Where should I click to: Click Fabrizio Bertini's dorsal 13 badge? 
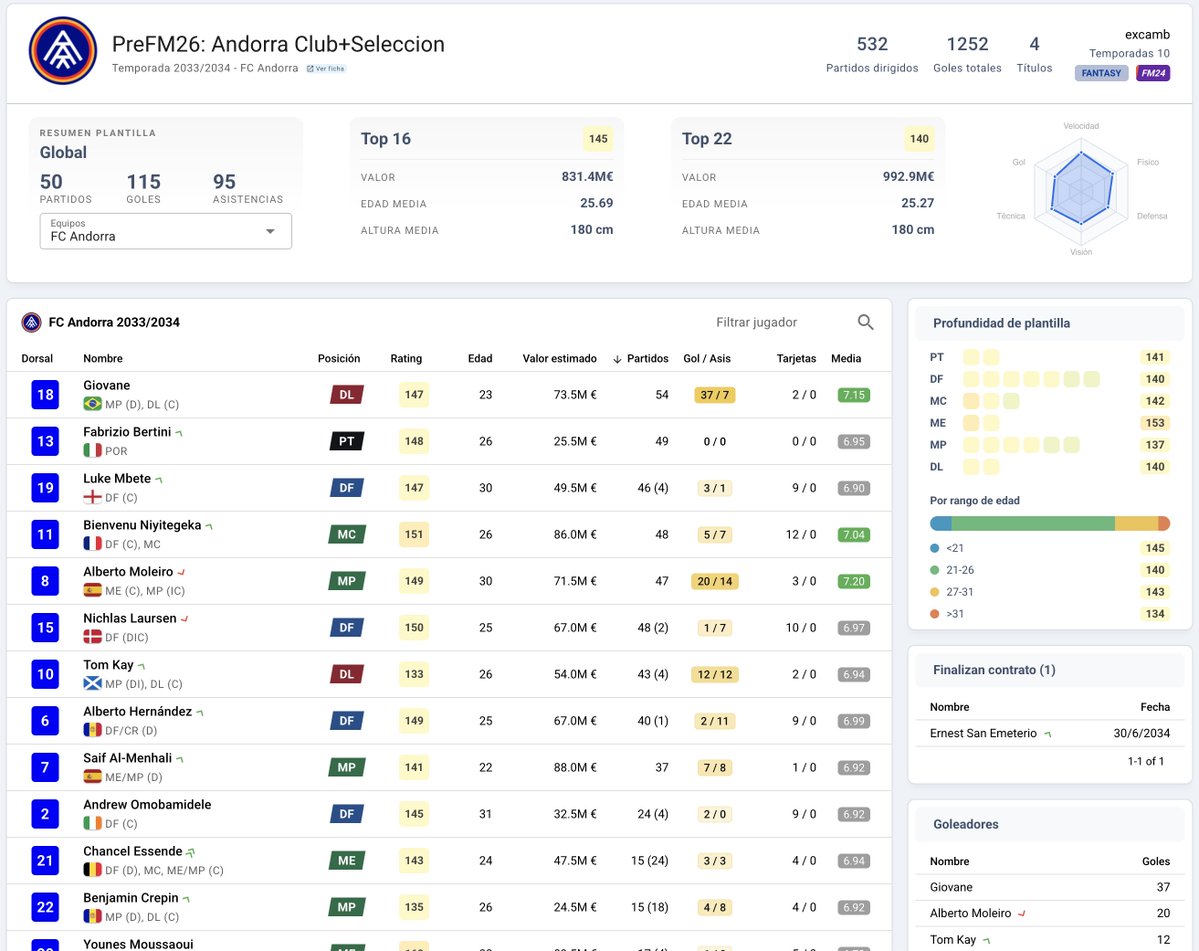[45, 442]
